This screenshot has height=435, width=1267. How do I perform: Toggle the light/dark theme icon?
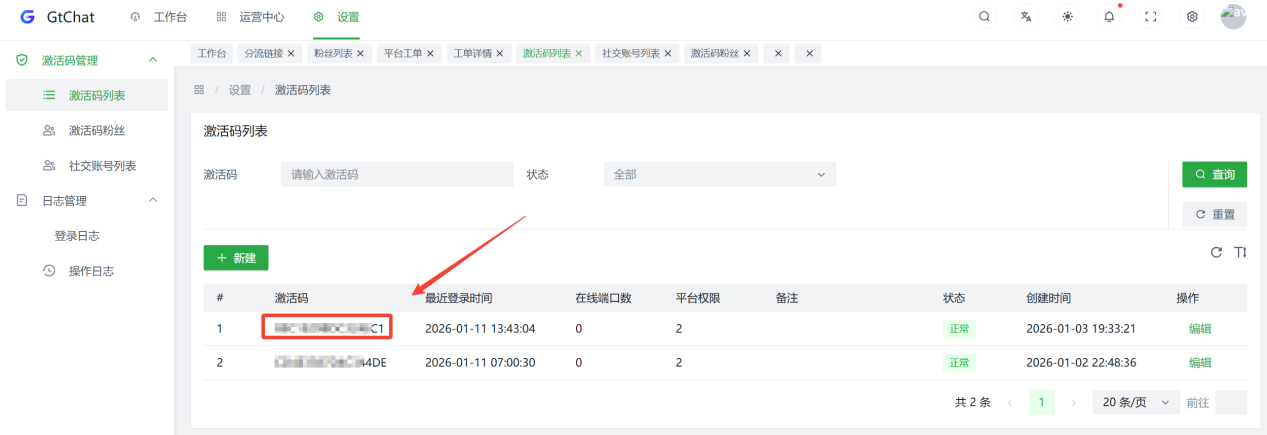pos(1068,17)
